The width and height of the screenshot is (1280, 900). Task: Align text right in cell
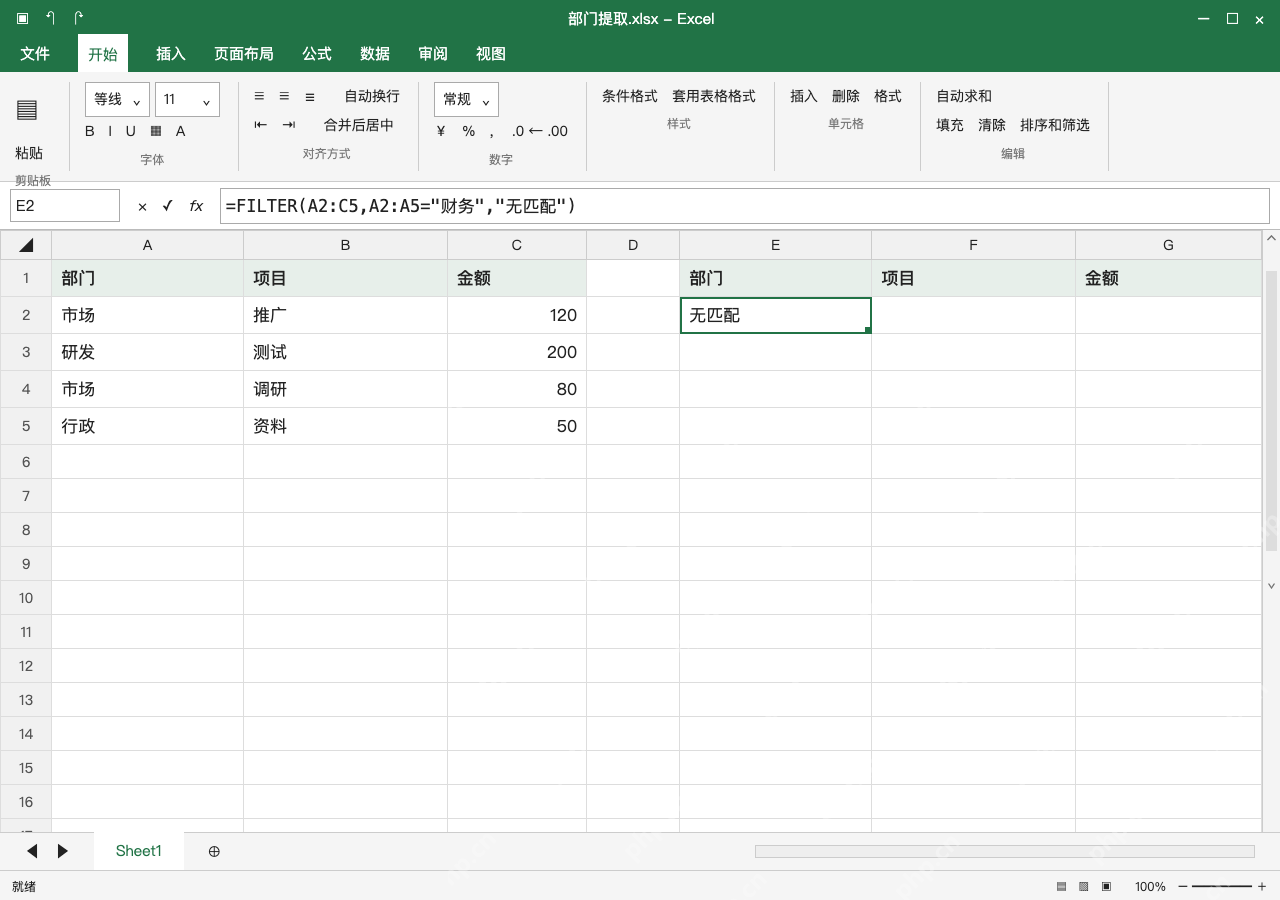[x=310, y=96]
